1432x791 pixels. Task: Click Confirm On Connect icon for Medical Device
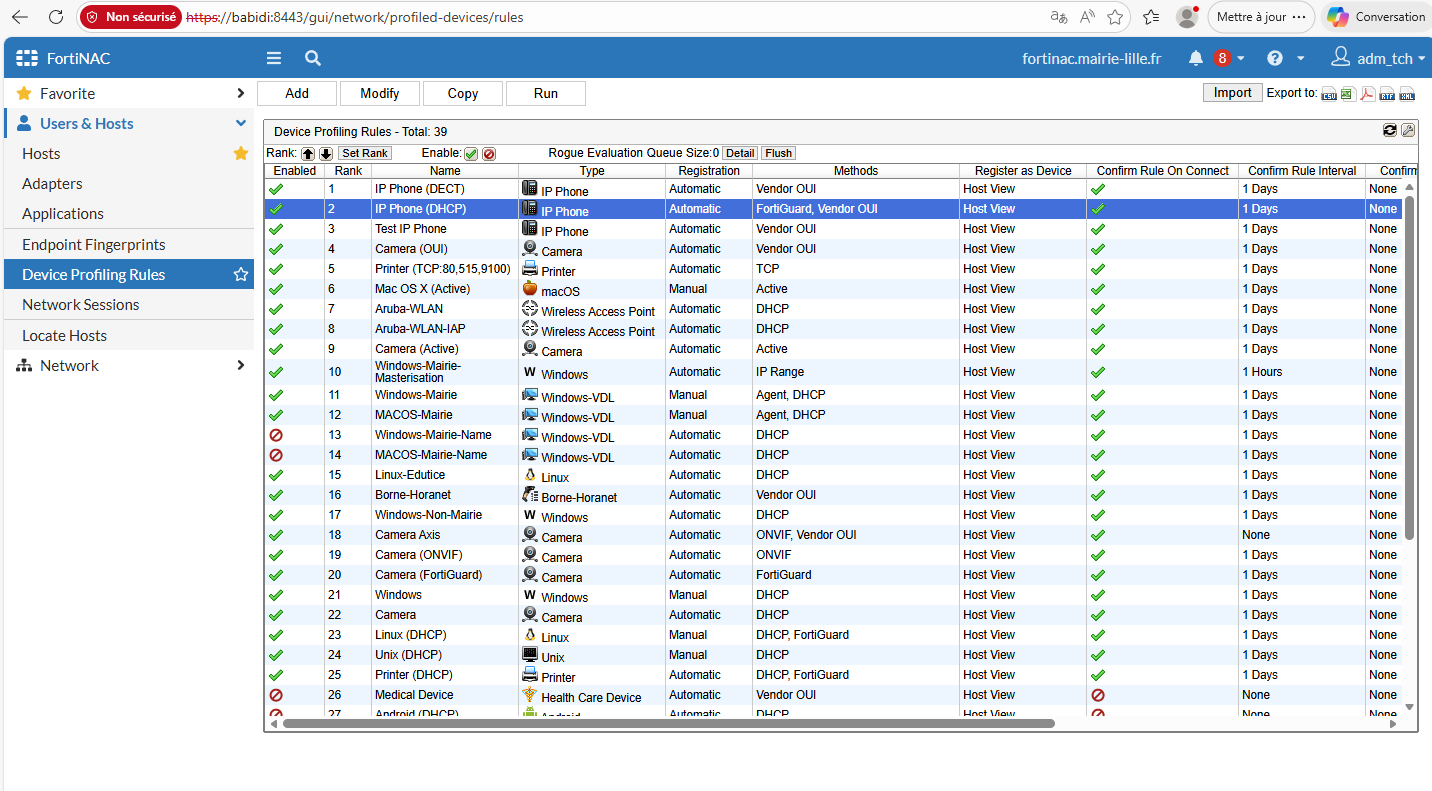[x=1098, y=695]
